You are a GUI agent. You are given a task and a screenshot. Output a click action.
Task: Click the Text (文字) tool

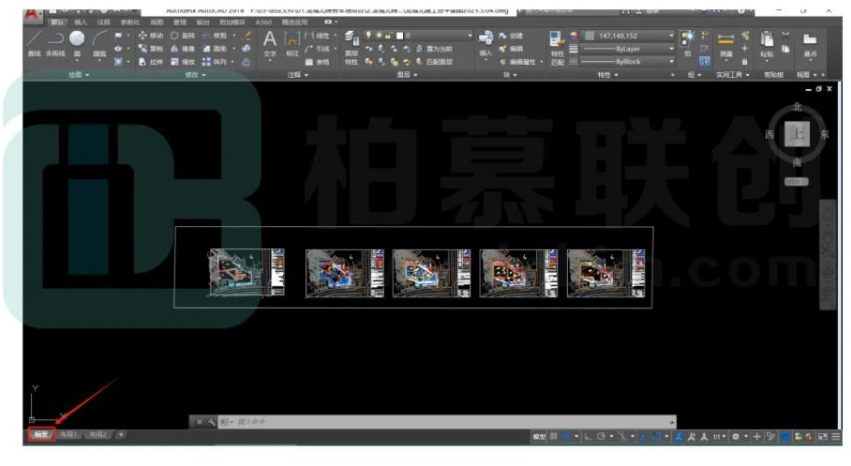point(270,43)
